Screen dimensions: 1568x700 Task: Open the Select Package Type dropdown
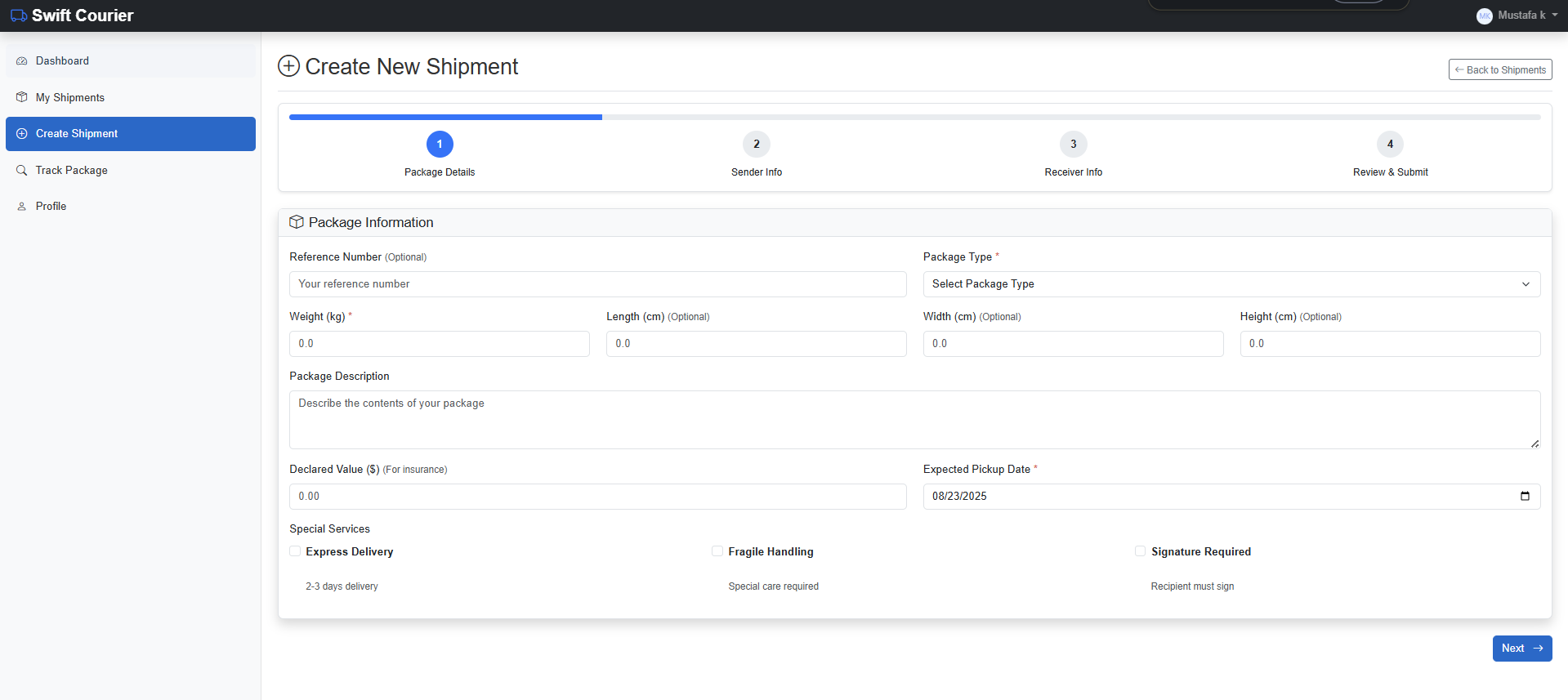(x=1231, y=284)
